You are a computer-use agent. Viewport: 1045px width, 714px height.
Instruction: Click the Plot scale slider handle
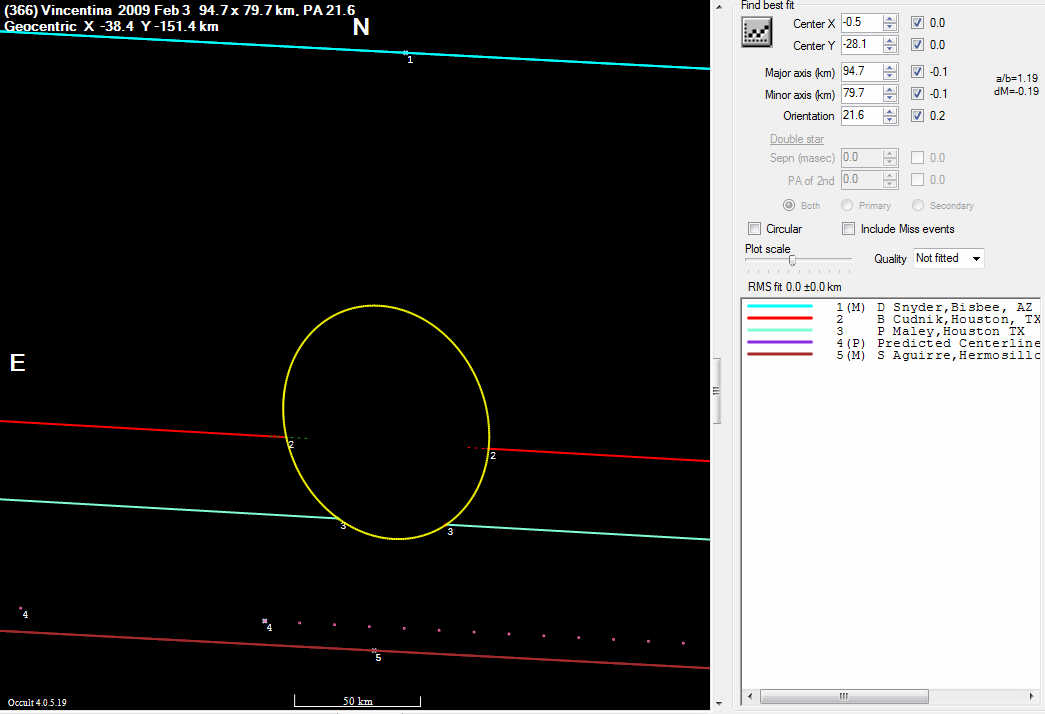(x=792, y=260)
